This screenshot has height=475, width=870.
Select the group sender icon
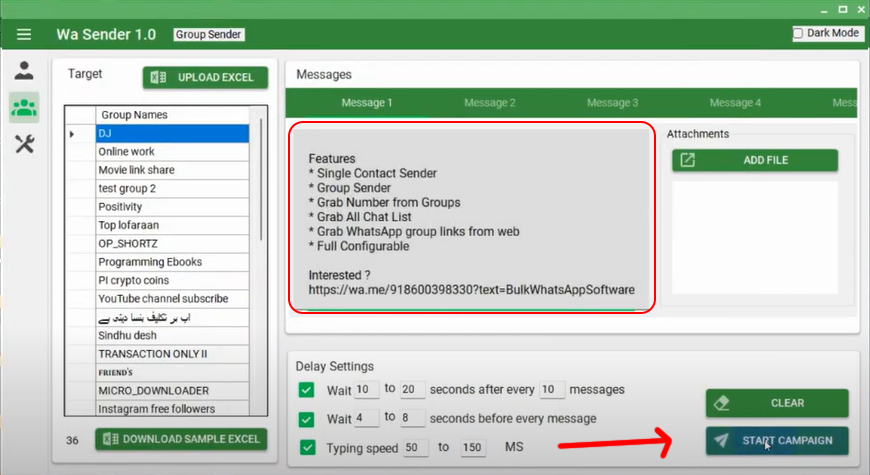pos(24,107)
